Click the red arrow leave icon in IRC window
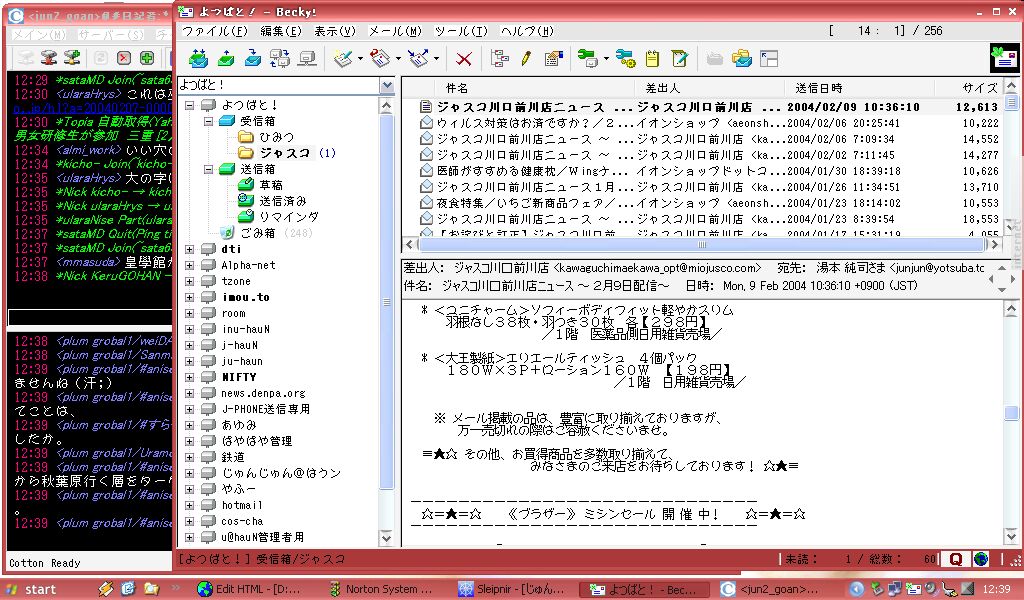Screen dimensions: 1024x600 [123, 57]
